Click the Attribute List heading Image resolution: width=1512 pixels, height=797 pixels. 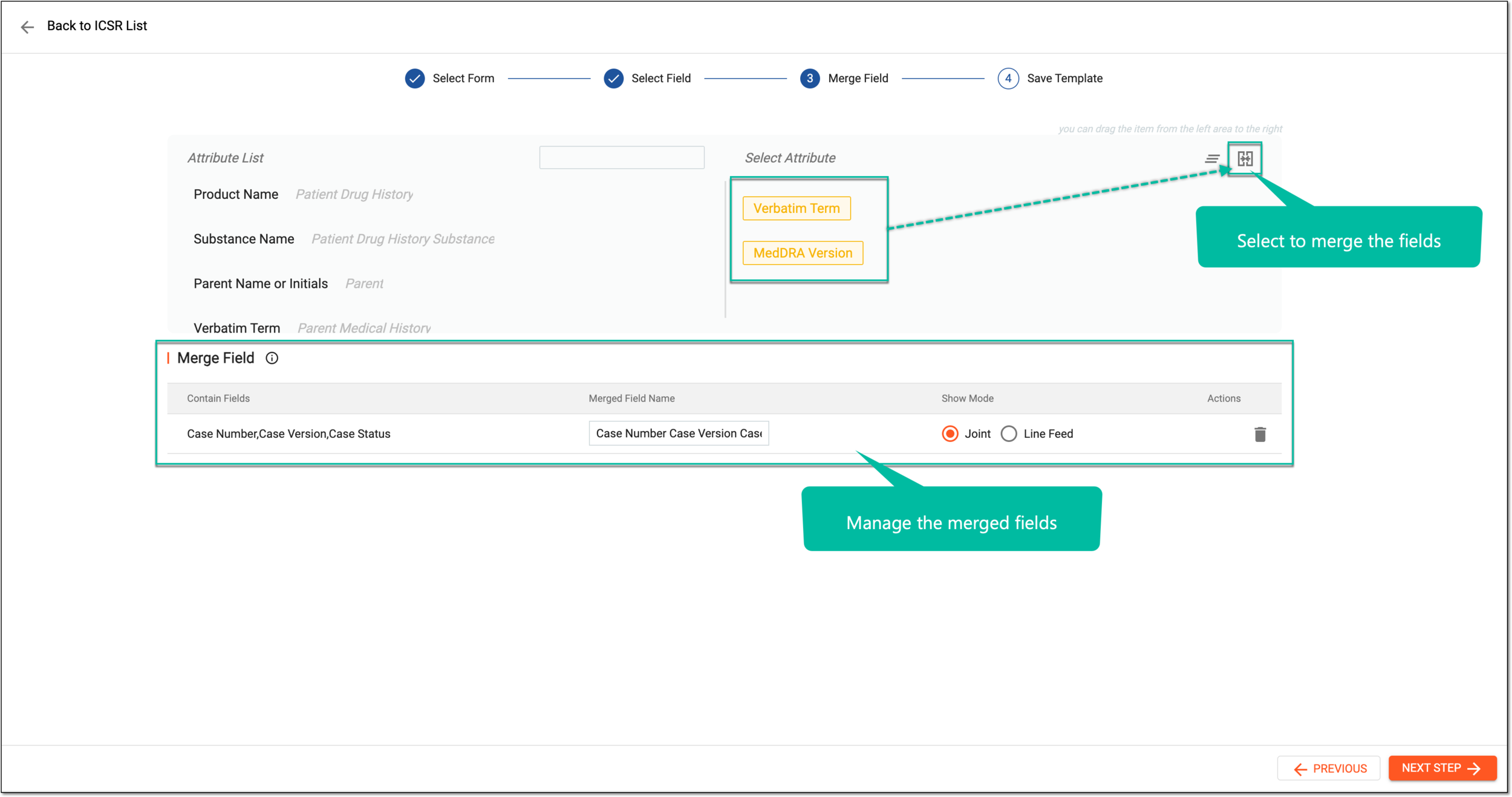pos(226,158)
